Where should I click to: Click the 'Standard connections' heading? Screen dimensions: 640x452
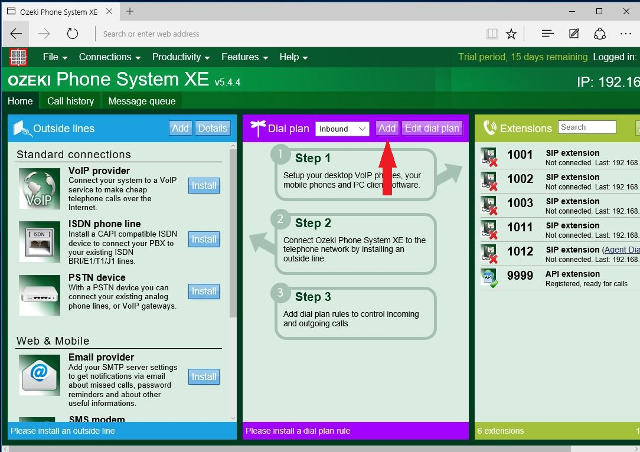pyautogui.click(x=73, y=154)
